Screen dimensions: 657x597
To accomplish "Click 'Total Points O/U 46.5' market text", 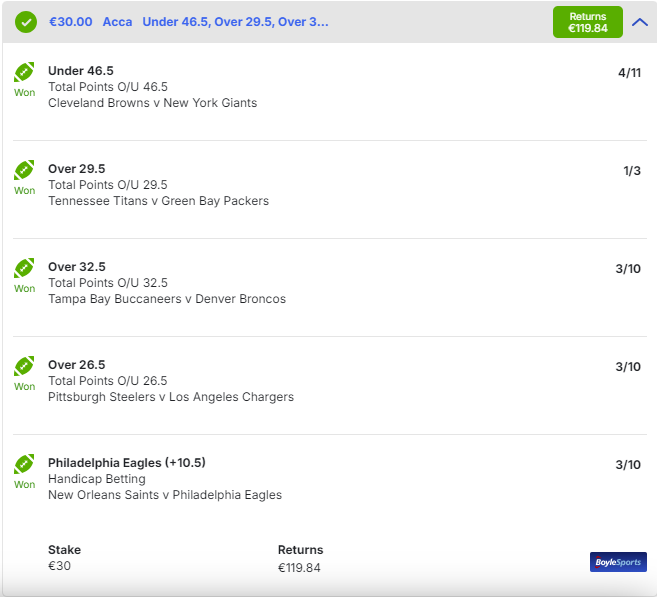I will tap(108, 87).
